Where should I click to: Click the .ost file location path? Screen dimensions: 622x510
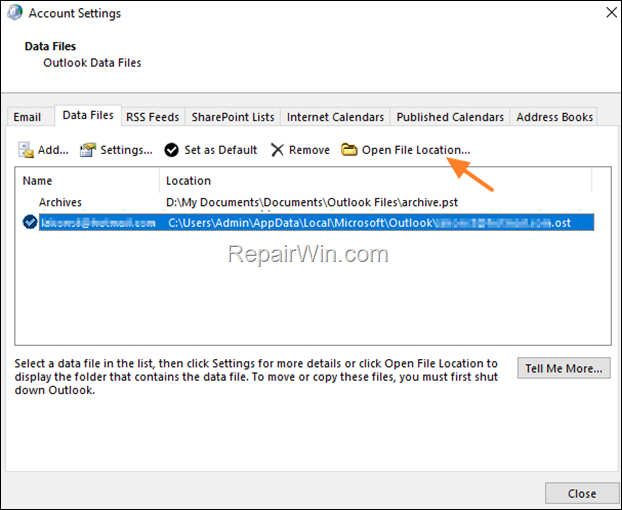tap(369, 223)
